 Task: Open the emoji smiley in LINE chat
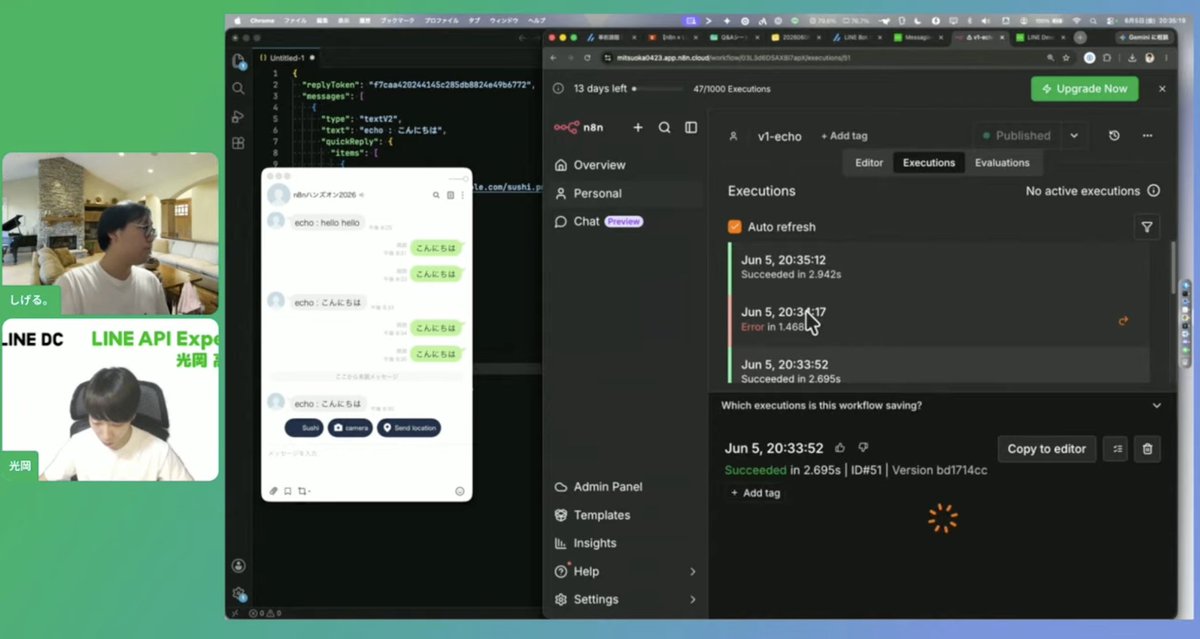(x=460, y=491)
